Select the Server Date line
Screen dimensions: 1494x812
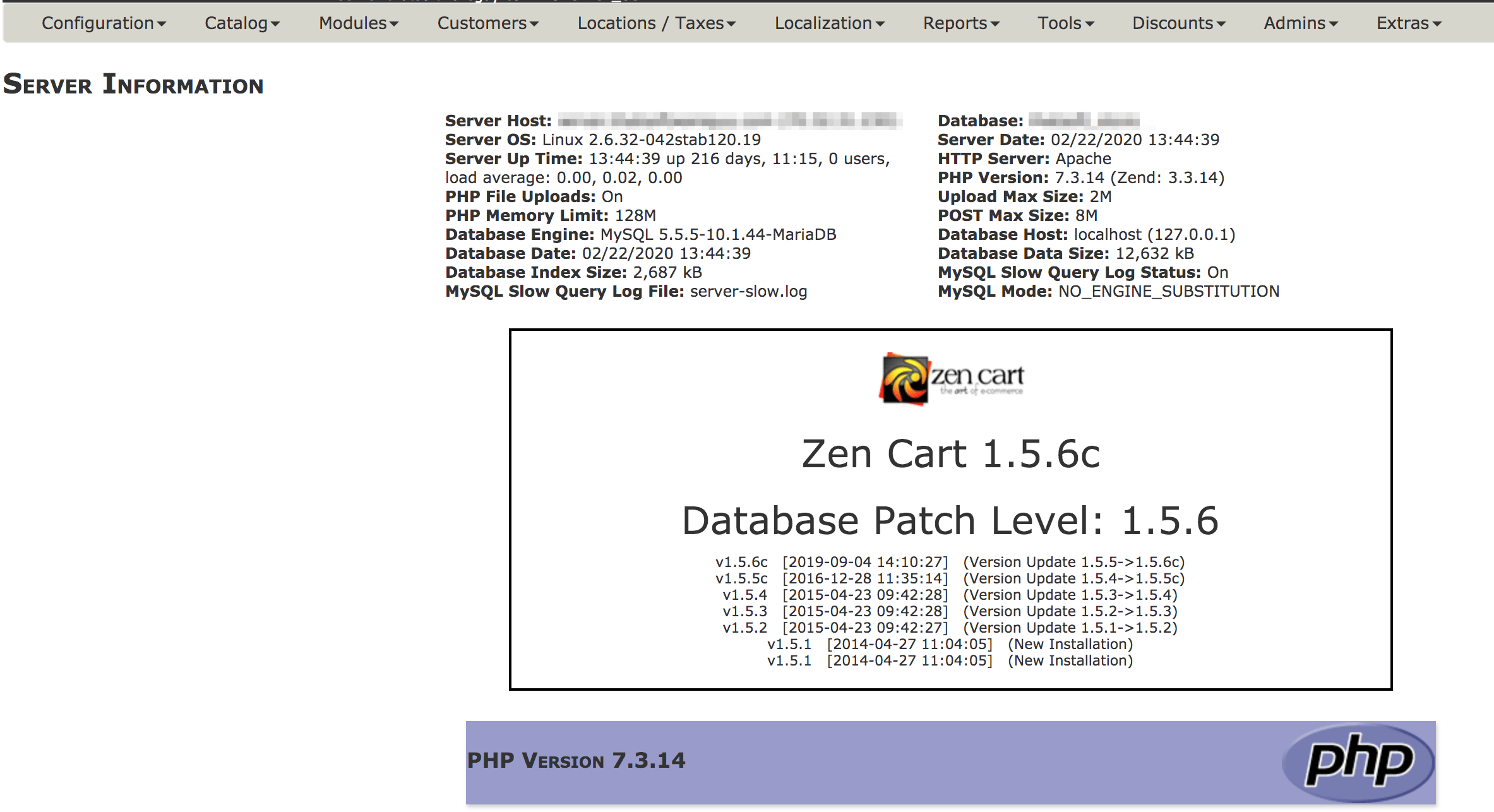click(1079, 140)
